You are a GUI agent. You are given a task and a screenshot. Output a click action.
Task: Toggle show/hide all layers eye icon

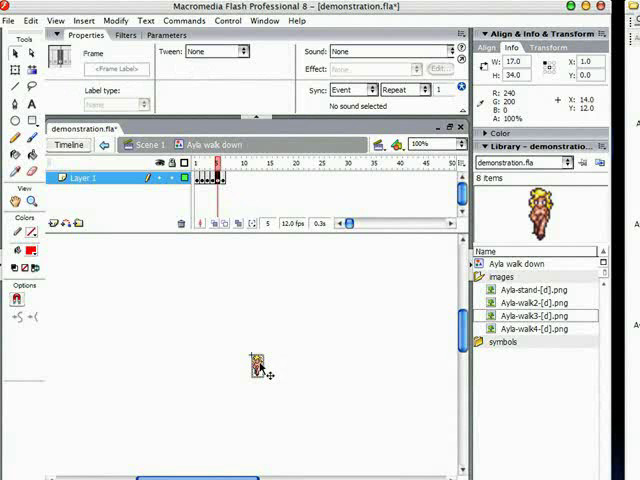click(160, 163)
